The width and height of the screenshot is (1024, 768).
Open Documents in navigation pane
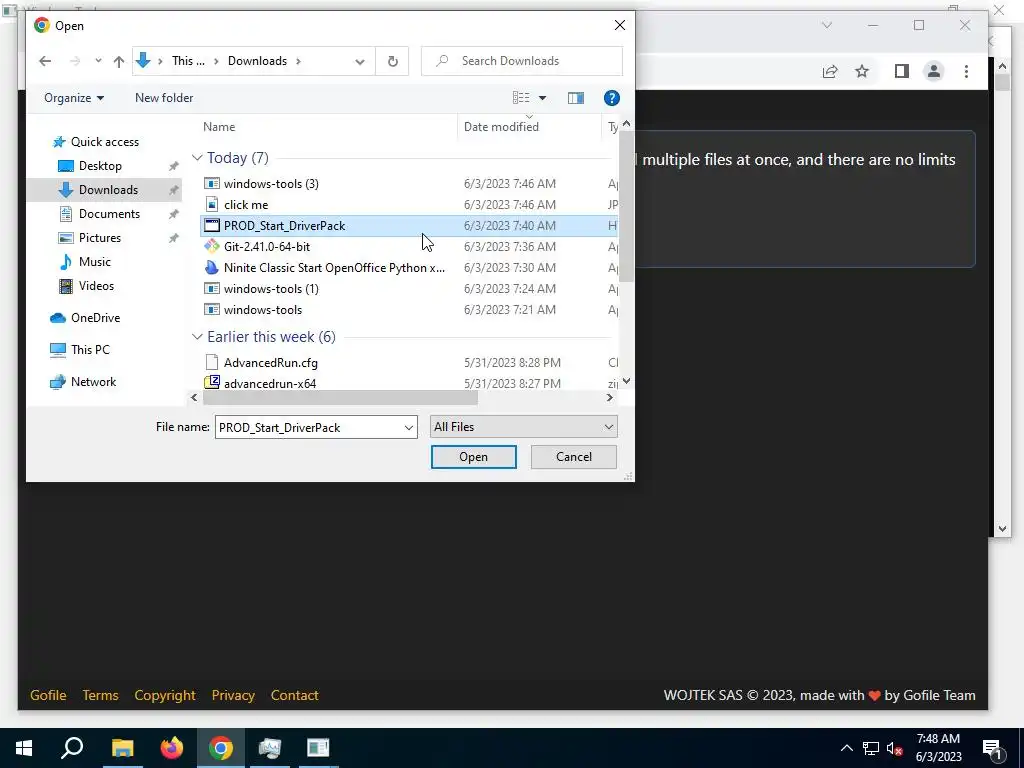109,214
